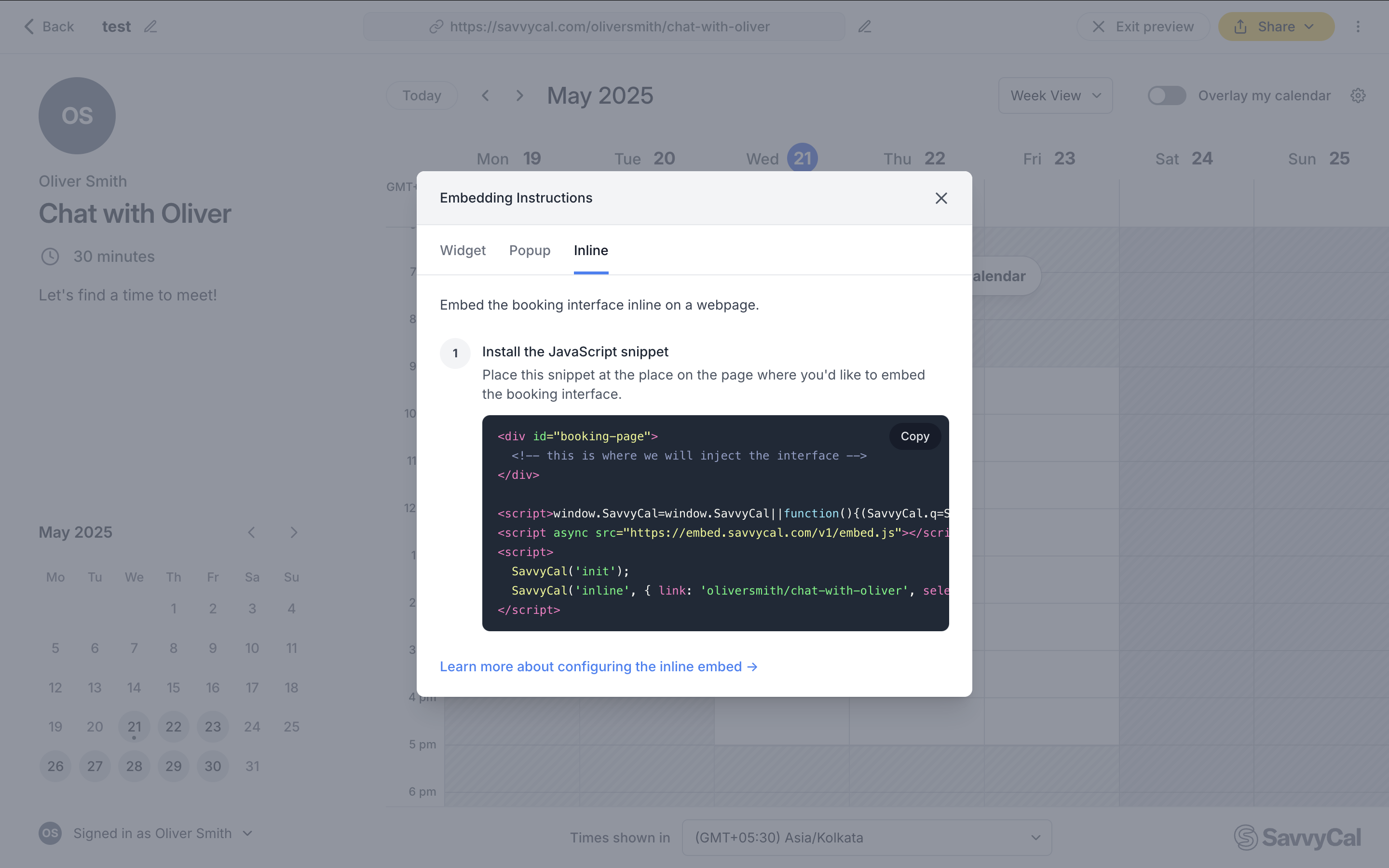Select May 29 in the mini calendar
1389x868 pixels.
[x=173, y=766]
